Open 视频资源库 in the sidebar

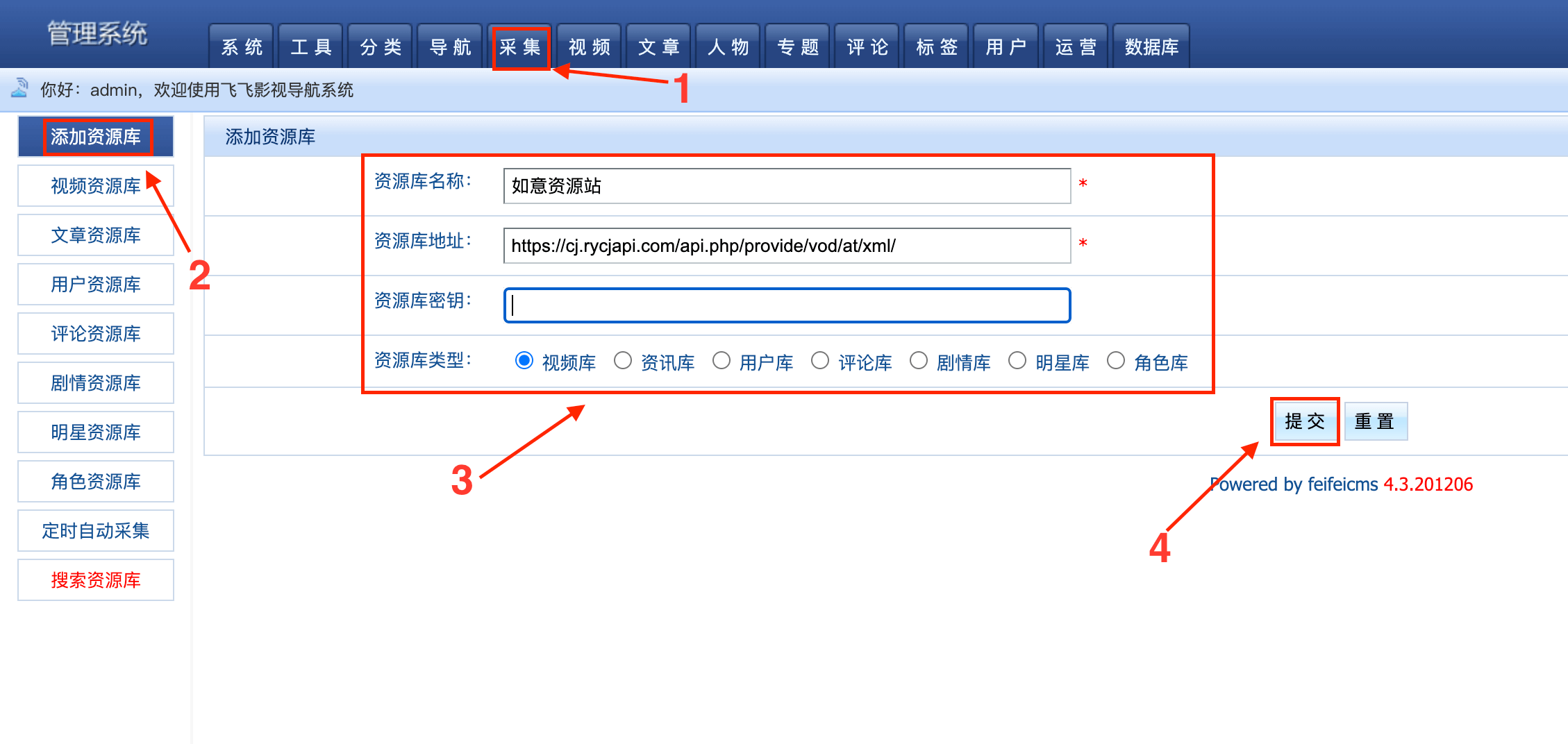96,186
